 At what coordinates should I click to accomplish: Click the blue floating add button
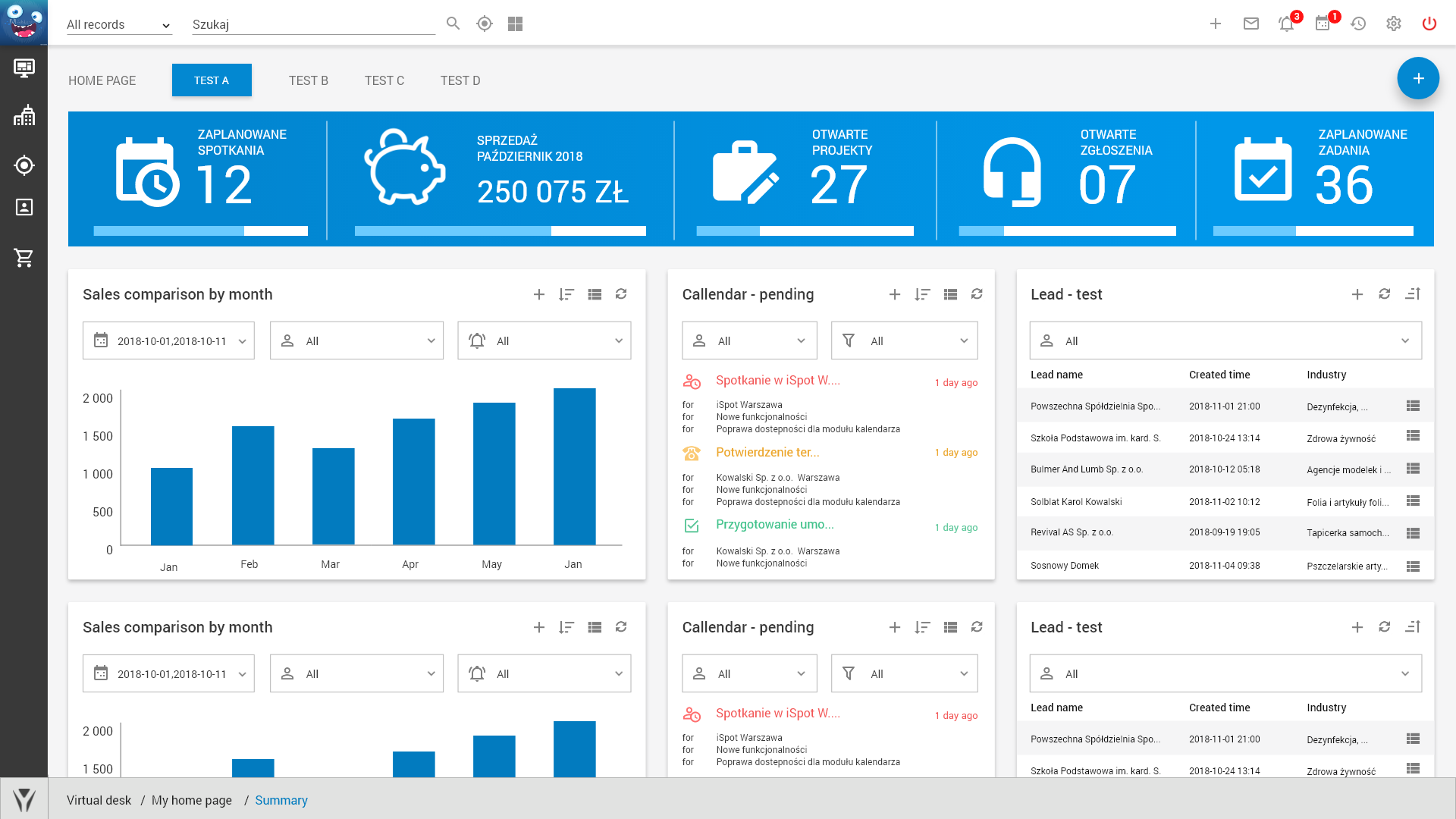pos(1417,78)
